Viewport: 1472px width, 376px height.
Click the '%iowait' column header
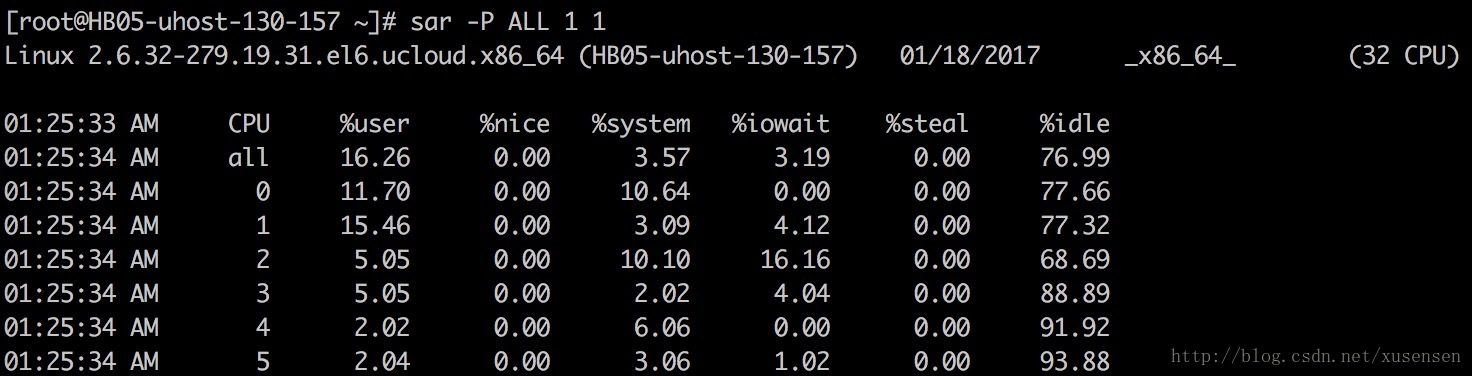[x=781, y=124]
